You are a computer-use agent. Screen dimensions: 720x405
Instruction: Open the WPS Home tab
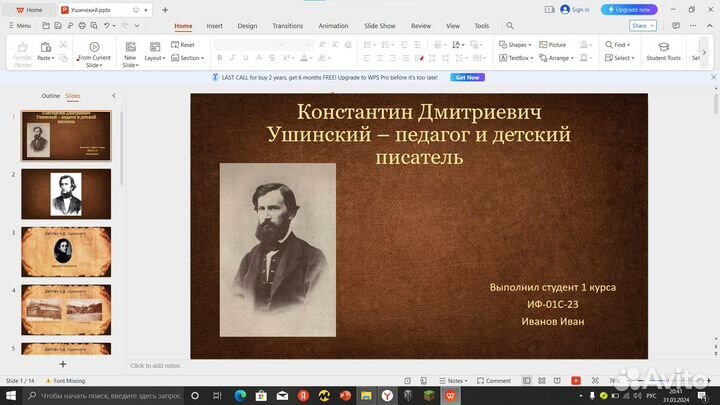coord(29,10)
